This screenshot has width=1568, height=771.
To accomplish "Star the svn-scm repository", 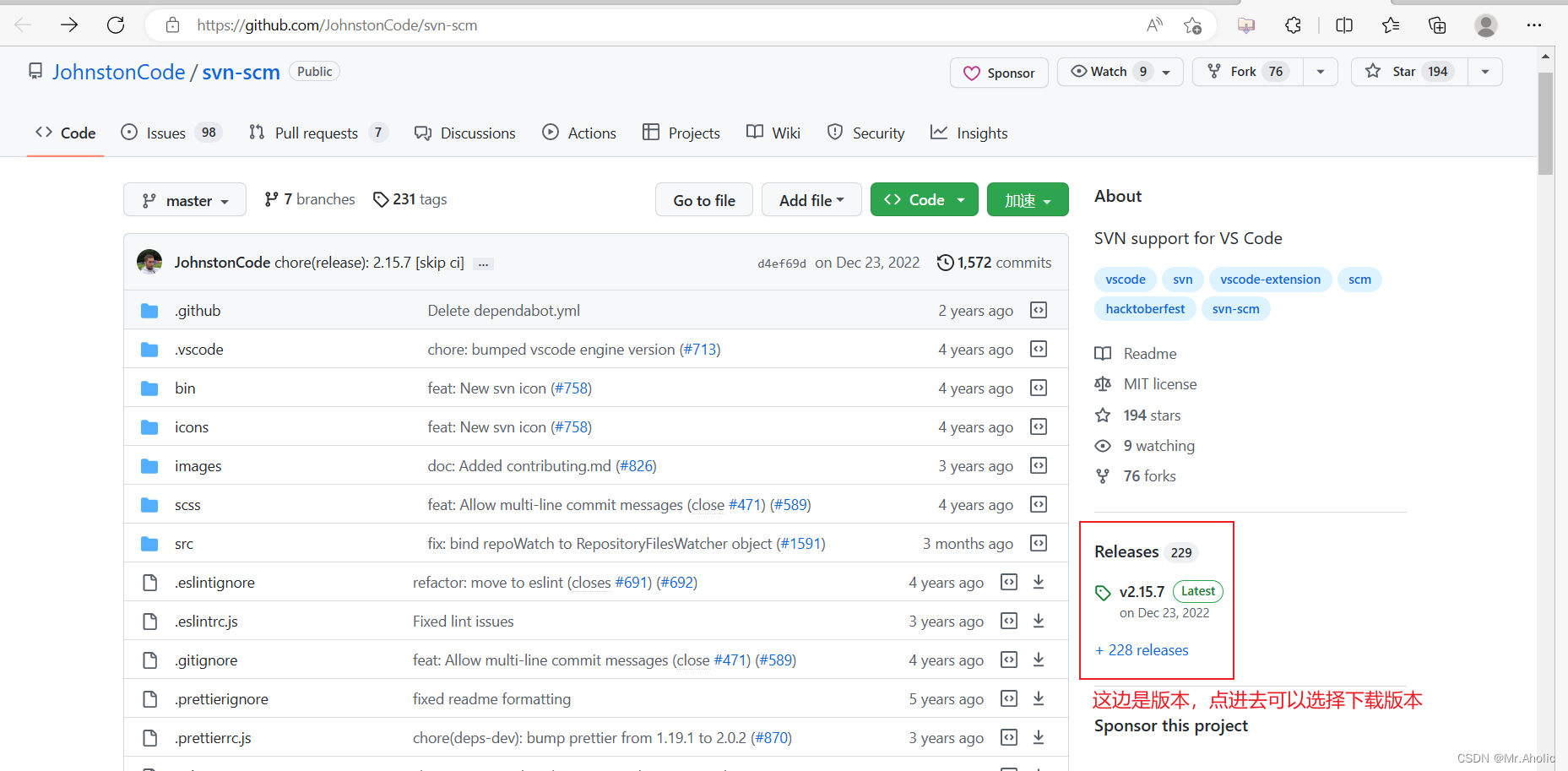I will tap(1410, 72).
